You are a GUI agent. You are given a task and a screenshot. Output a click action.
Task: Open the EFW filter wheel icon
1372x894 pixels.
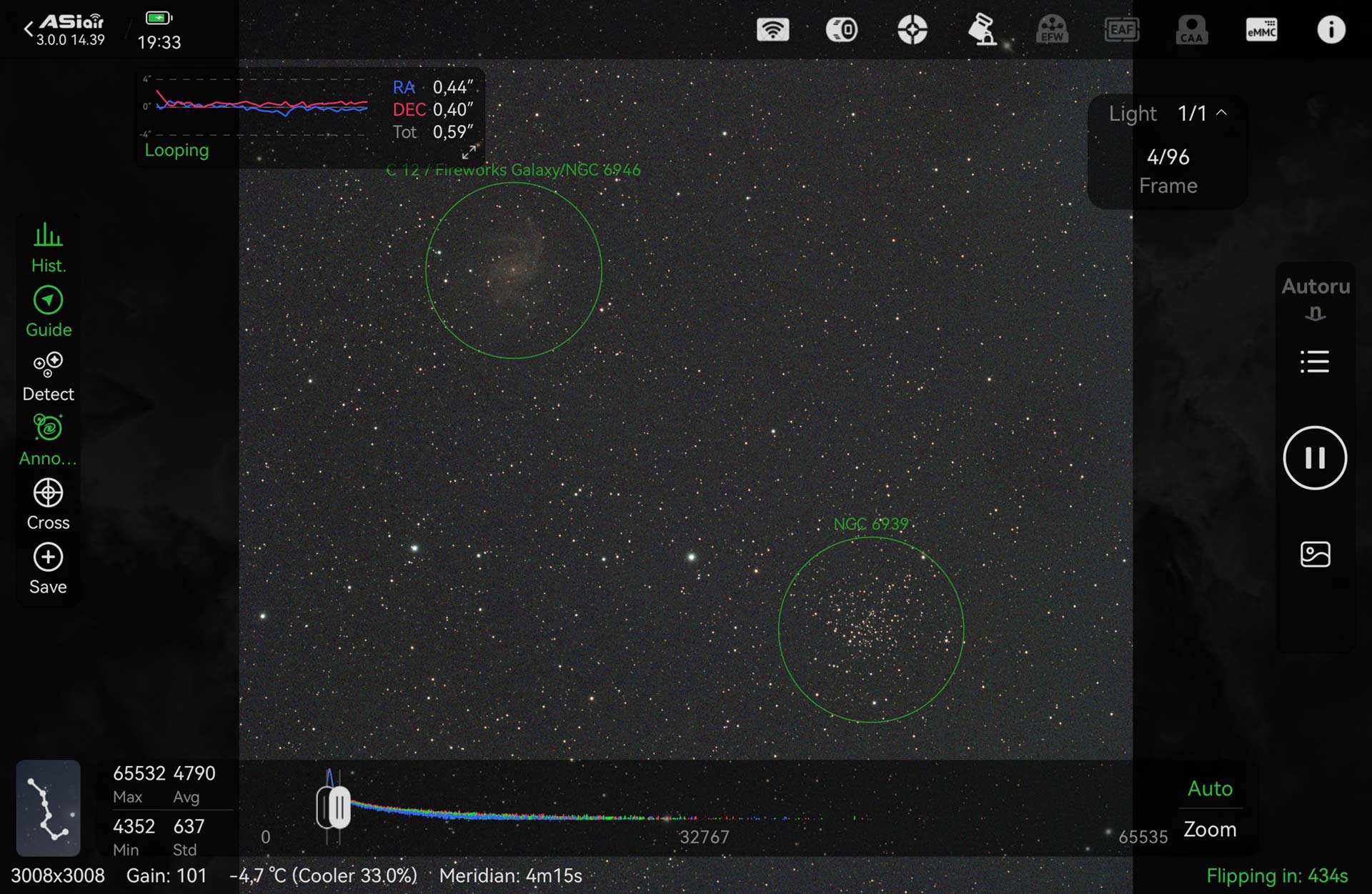(1052, 30)
